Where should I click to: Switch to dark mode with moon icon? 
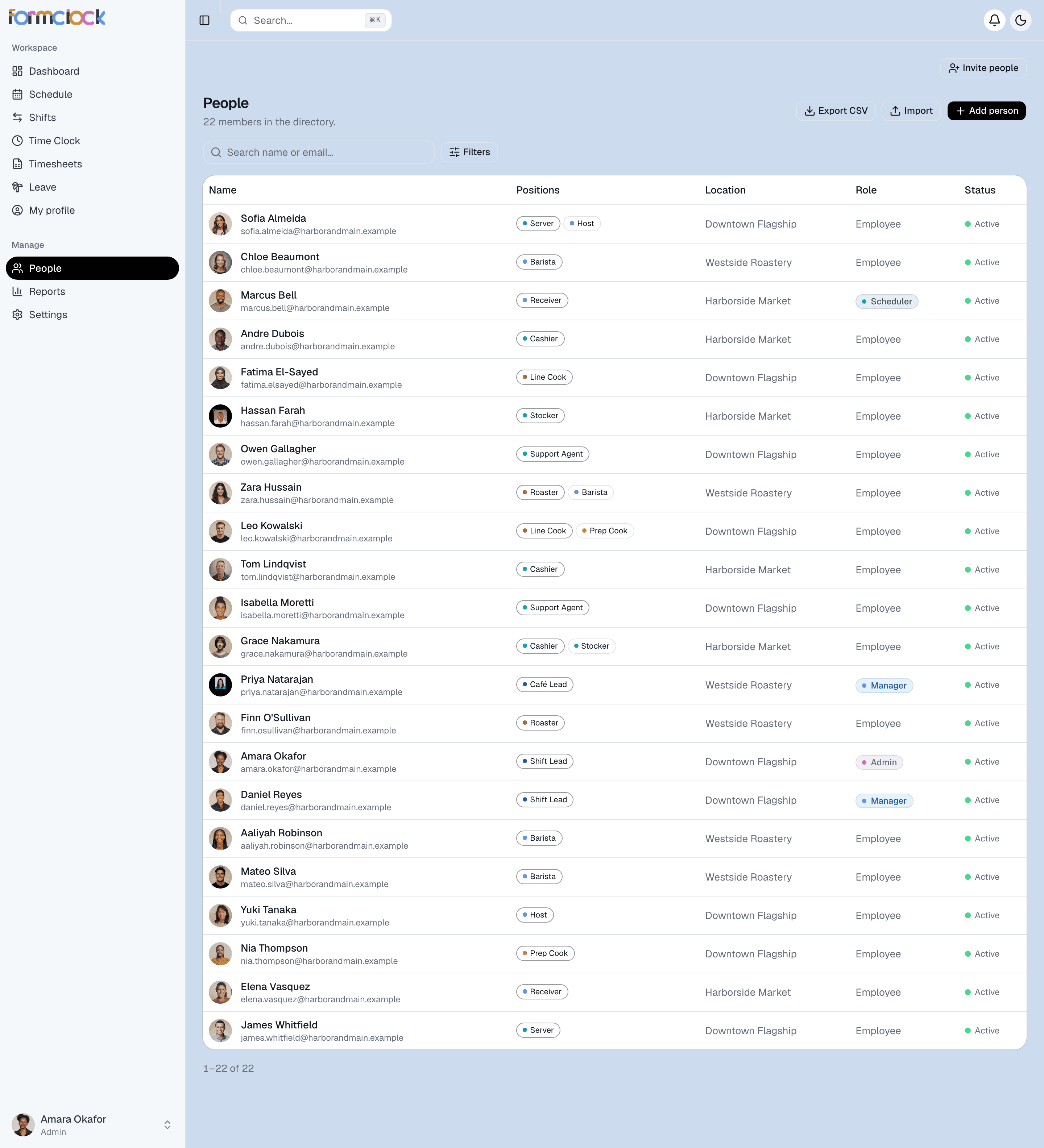point(1020,21)
